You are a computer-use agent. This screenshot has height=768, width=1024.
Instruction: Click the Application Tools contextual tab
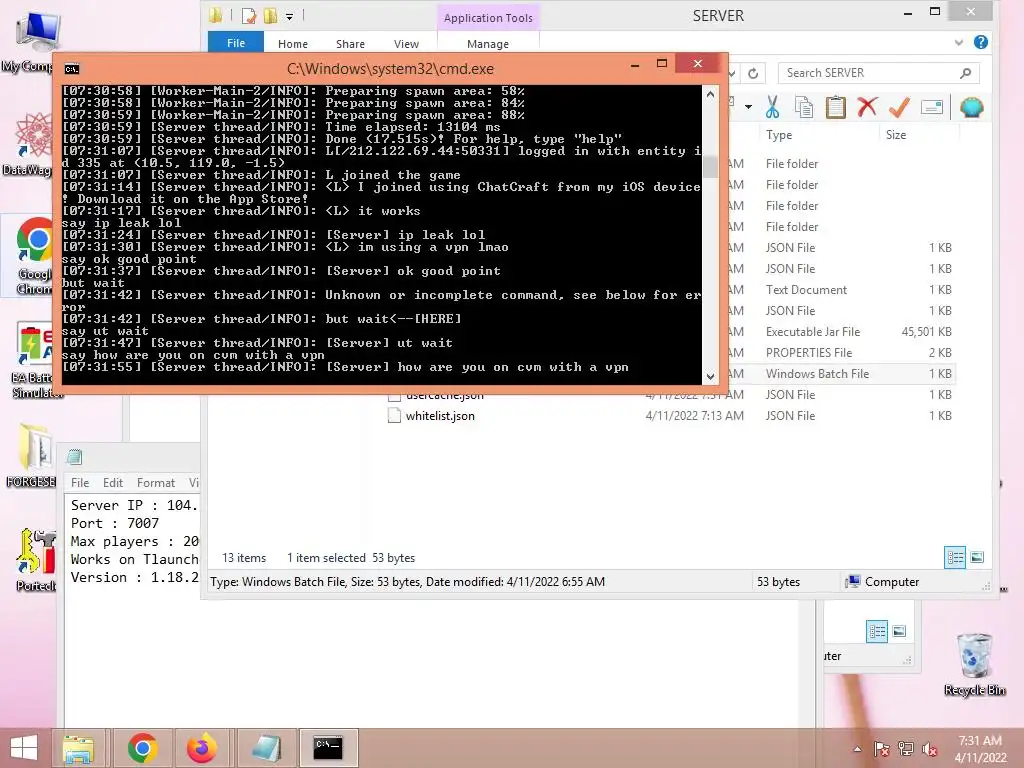pyautogui.click(x=488, y=18)
